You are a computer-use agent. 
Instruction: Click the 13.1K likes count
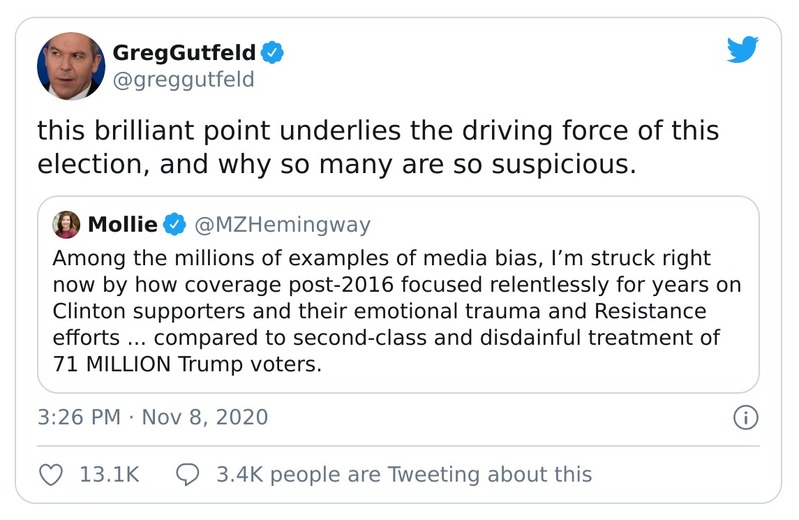[x=108, y=474]
